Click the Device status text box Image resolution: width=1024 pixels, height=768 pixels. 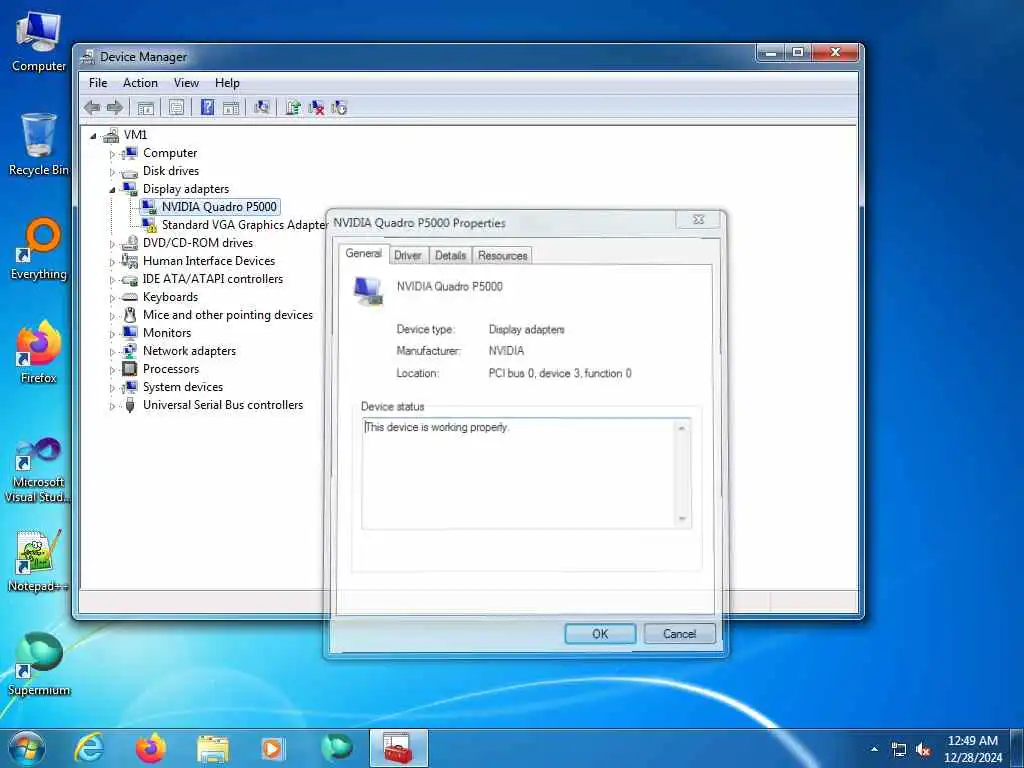pos(520,473)
